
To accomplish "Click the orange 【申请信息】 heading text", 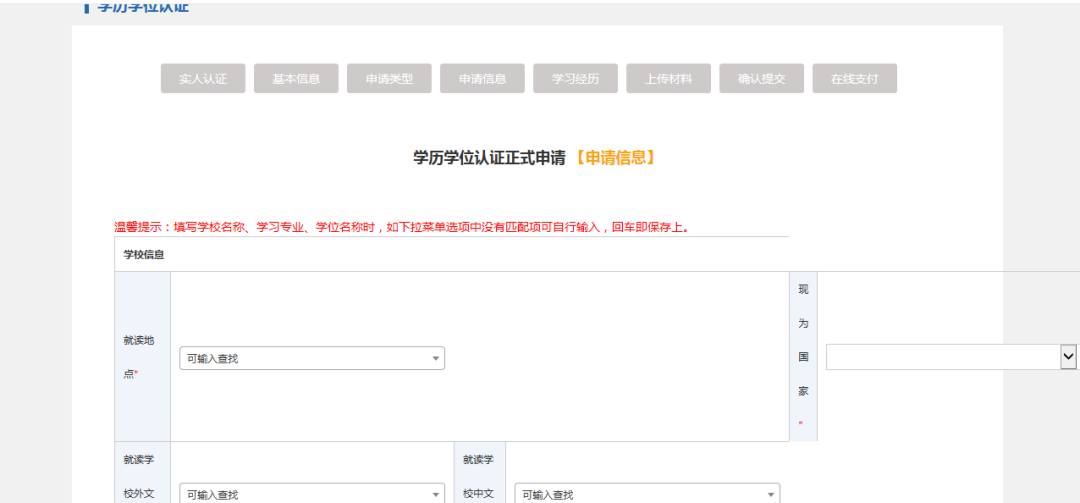I will [615, 157].
